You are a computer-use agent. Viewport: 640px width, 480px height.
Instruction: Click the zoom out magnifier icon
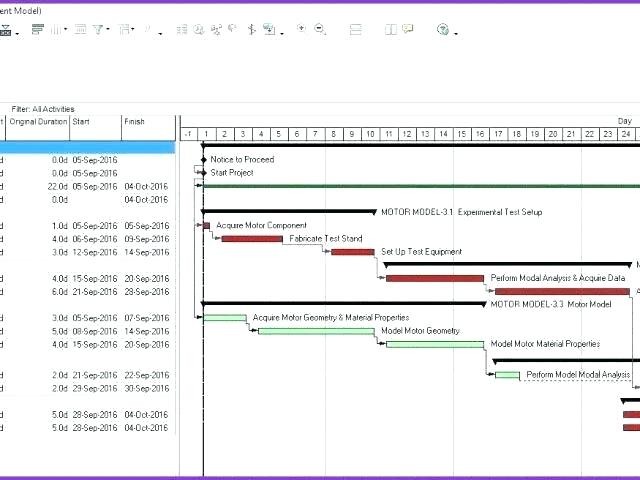coord(320,30)
